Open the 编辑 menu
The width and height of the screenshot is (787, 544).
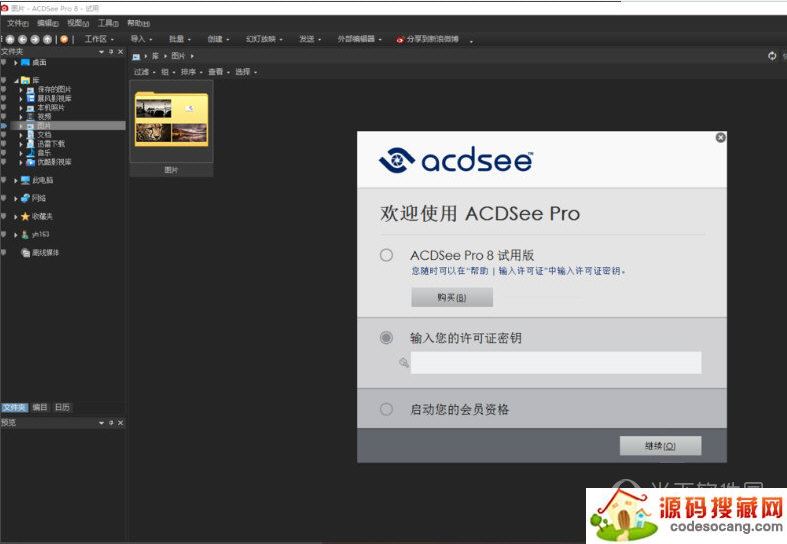point(48,23)
